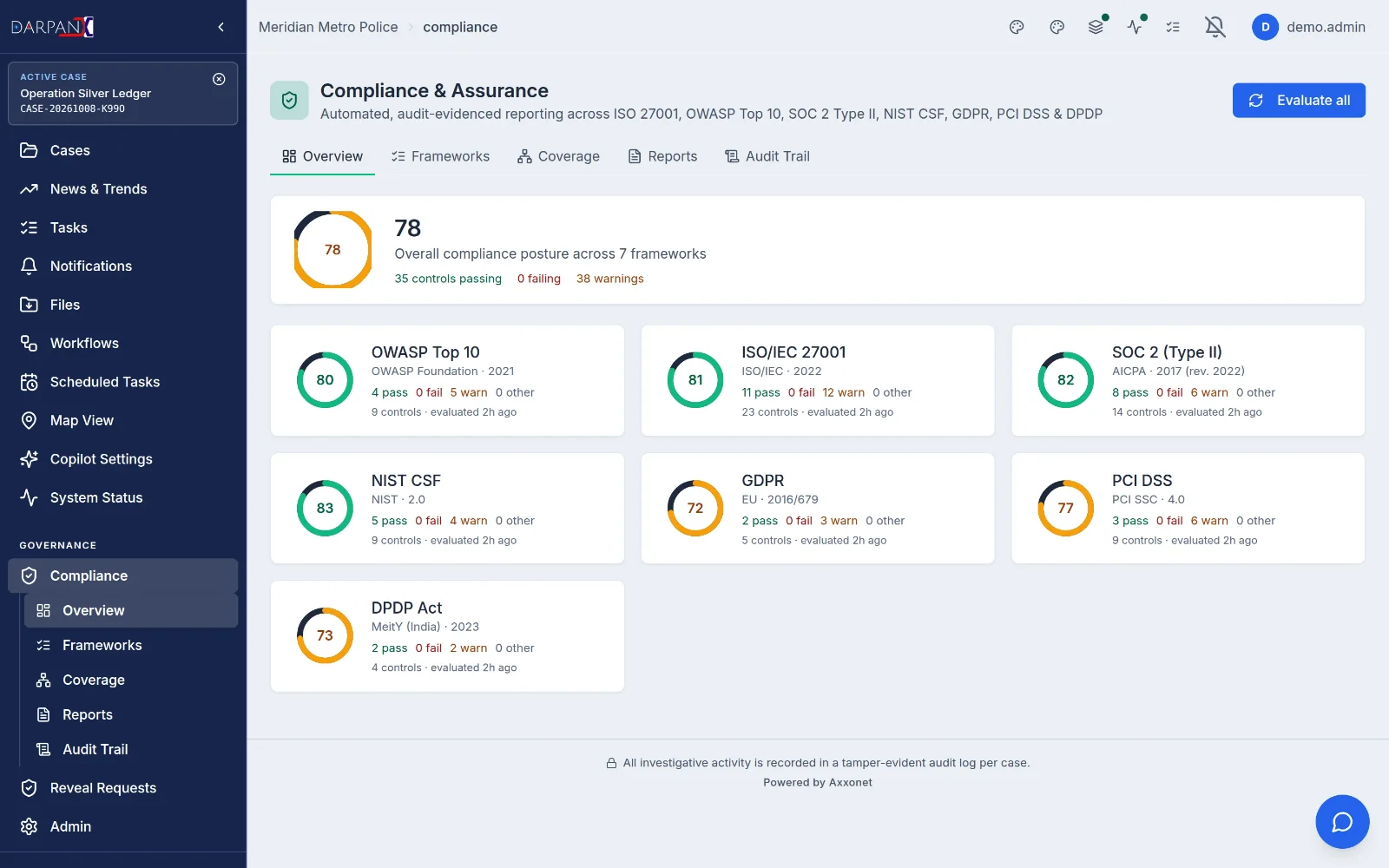The image size is (1389, 868).
Task: Open Reports sub-item in the sidebar
Action: [131, 714]
